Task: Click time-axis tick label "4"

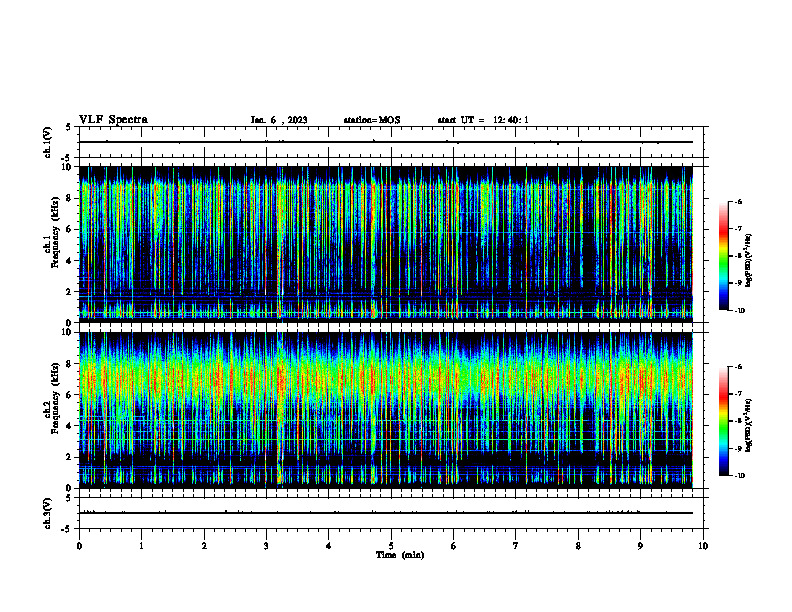Action: pyautogui.click(x=329, y=546)
